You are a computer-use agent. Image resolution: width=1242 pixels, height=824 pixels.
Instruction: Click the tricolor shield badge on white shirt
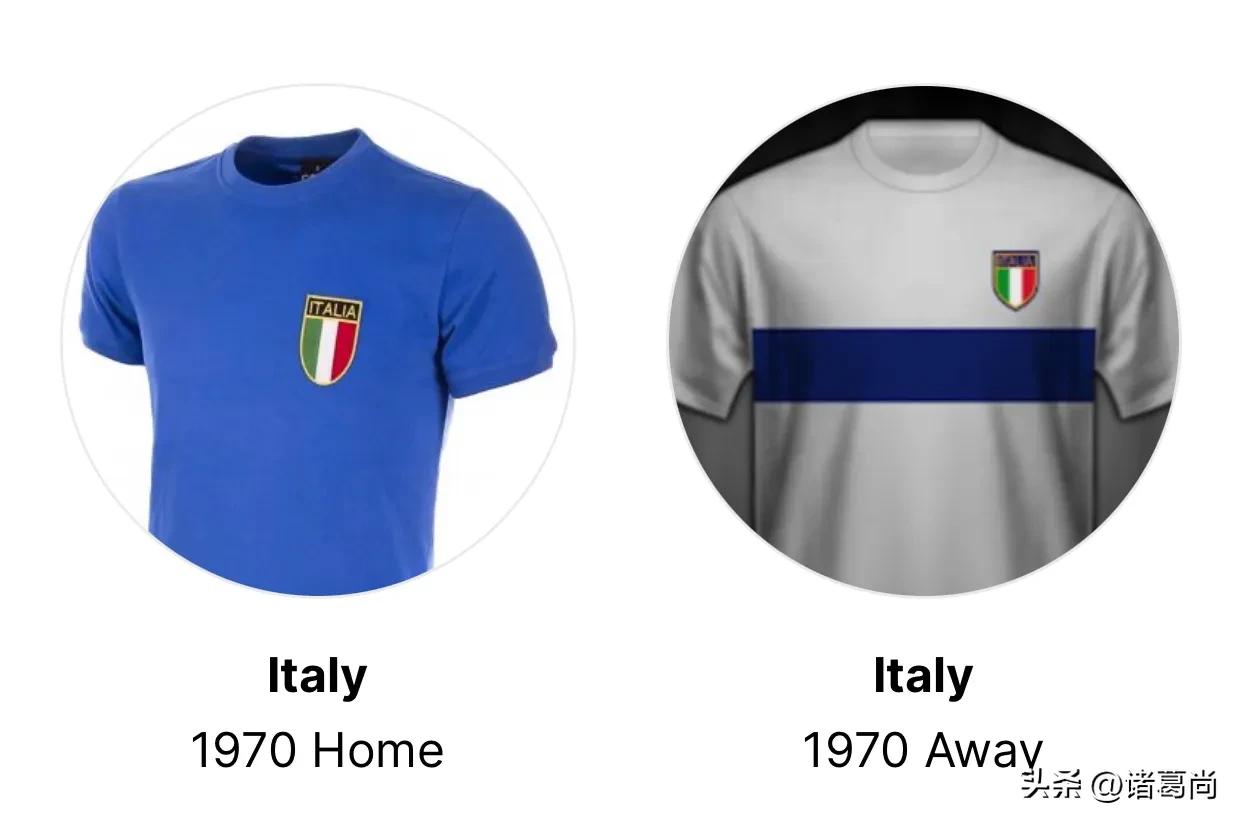click(x=1015, y=279)
